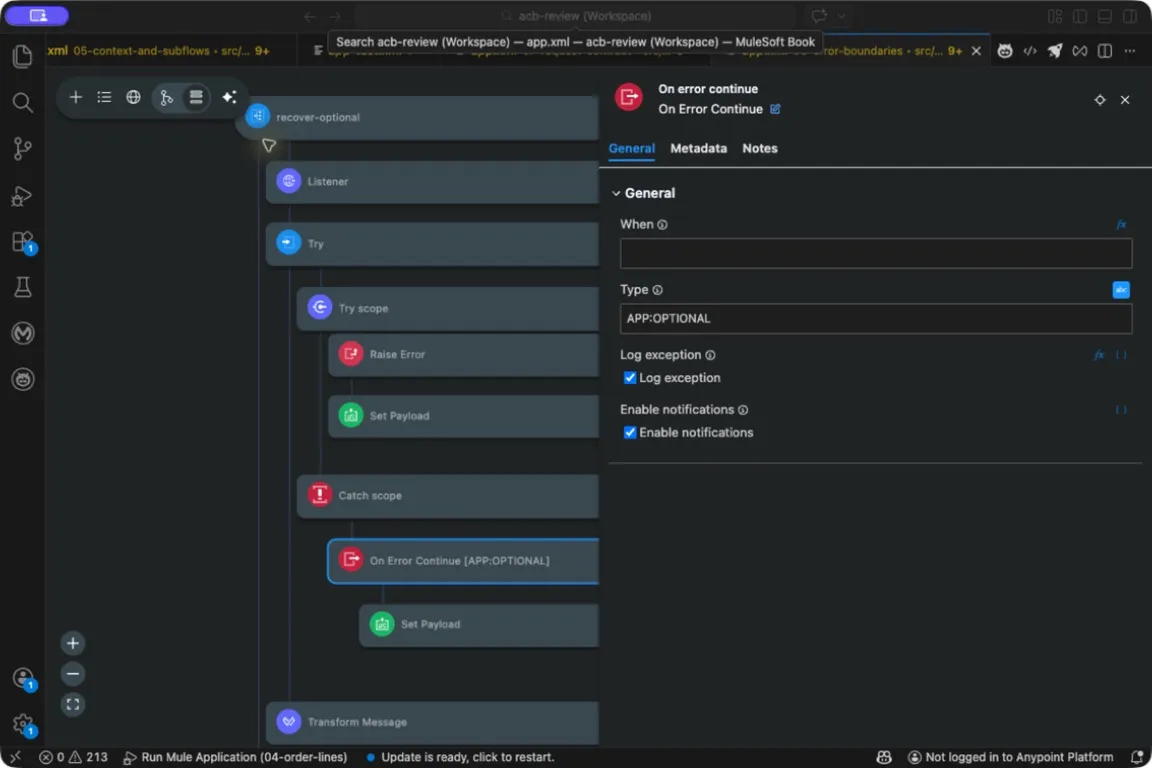Select the Raise Error node

tap(464, 354)
